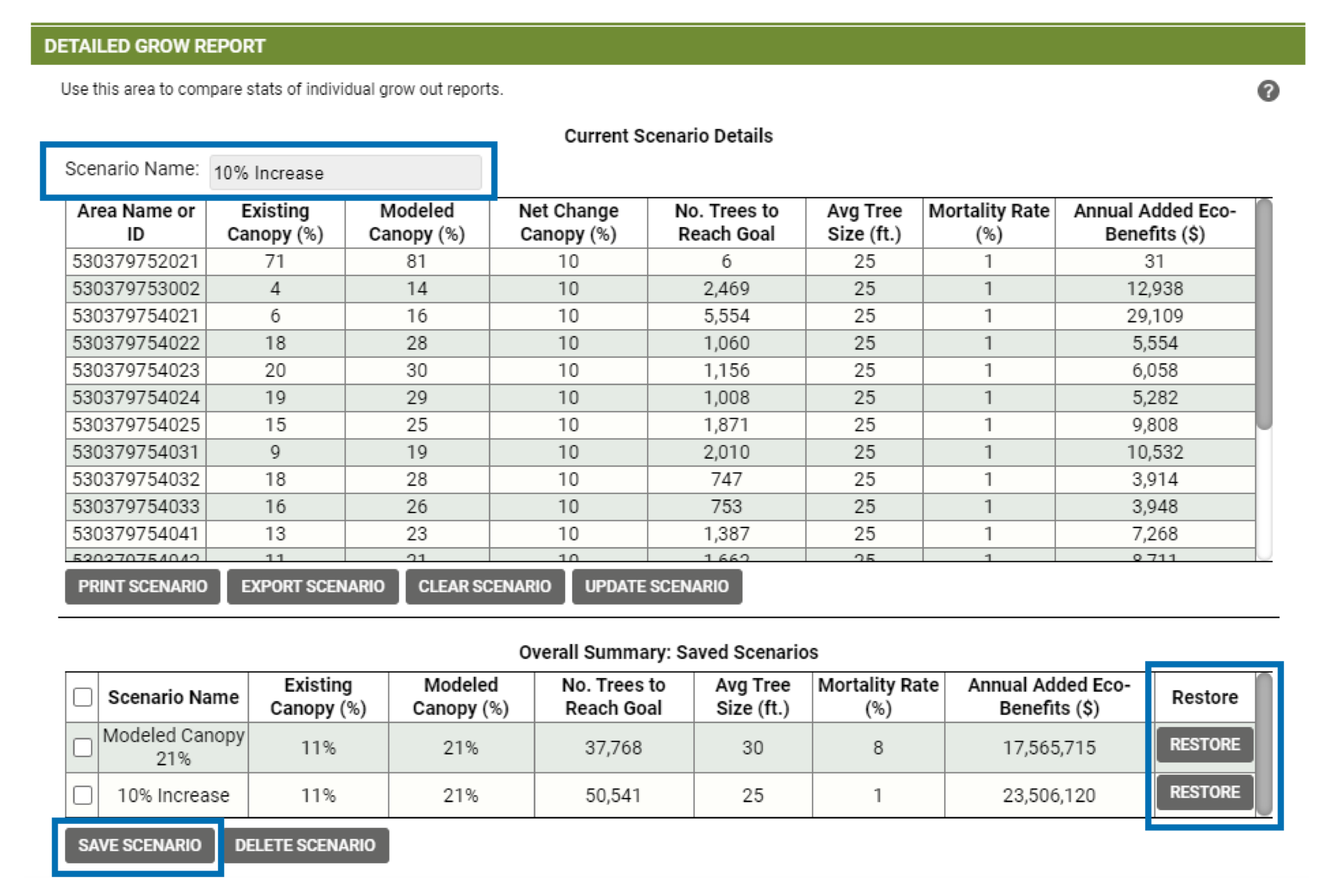Screen dimensions: 1341x896
Task: Tick the Modeled Canopy 21% checkbox
Action: point(83,747)
